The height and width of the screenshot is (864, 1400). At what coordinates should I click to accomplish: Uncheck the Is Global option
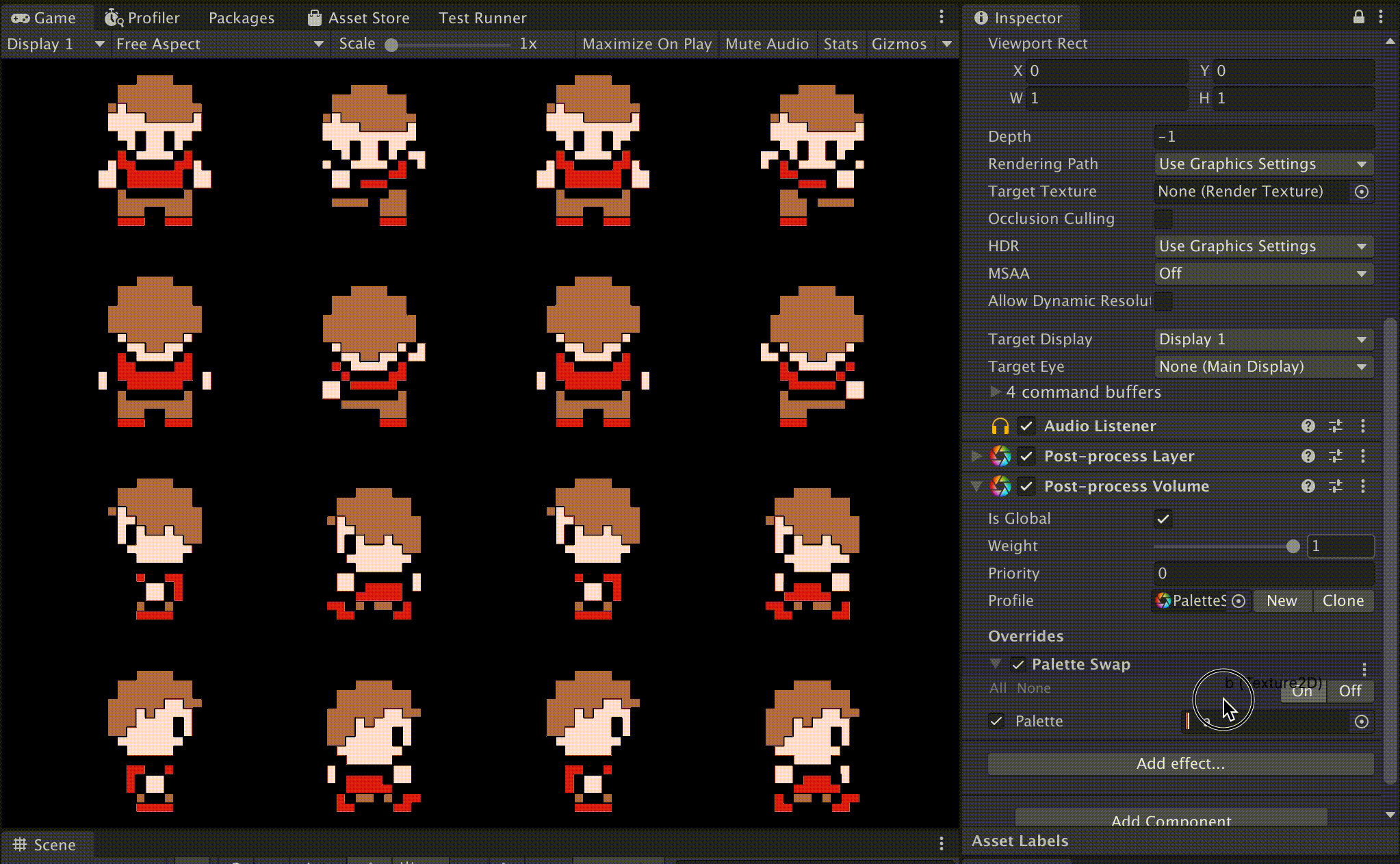(x=1163, y=519)
